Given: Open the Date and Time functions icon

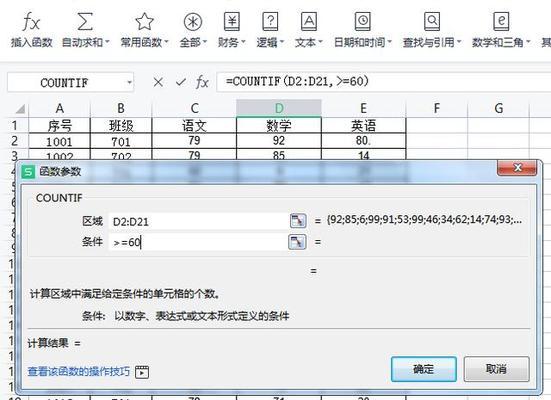Looking at the screenshot, I should 362,21.
